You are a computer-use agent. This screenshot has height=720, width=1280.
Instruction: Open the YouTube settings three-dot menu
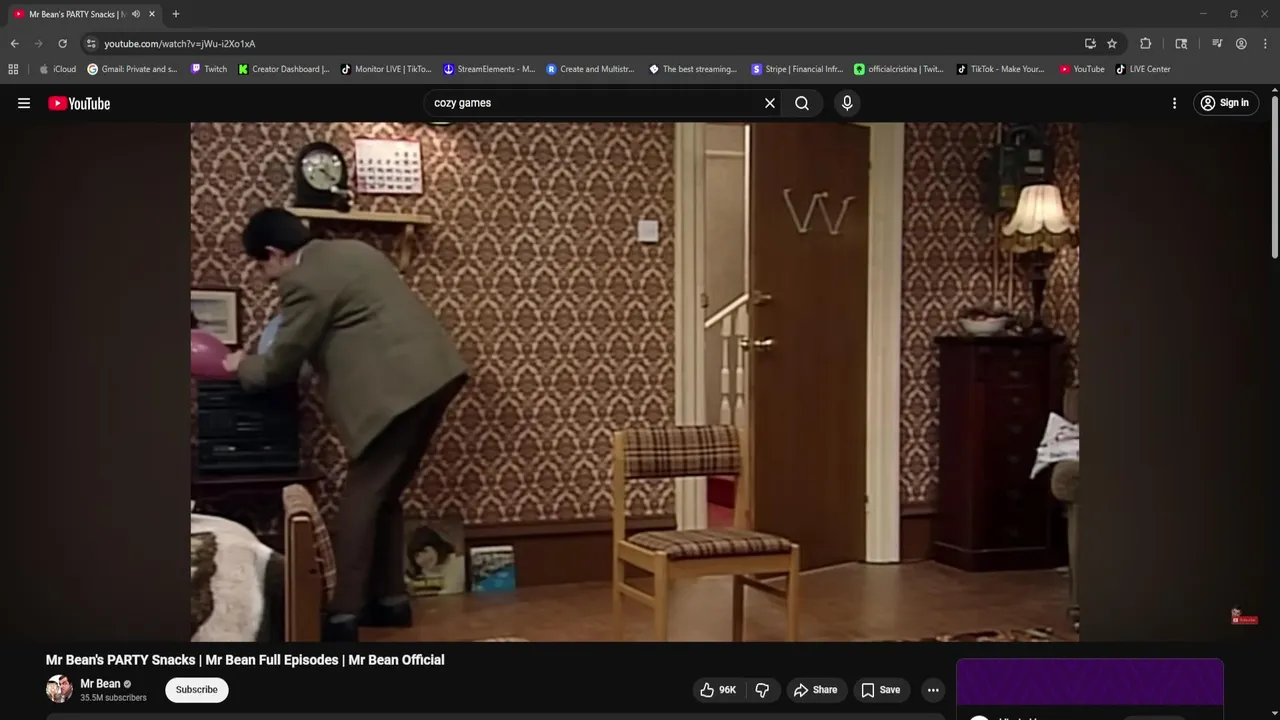tap(1174, 103)
